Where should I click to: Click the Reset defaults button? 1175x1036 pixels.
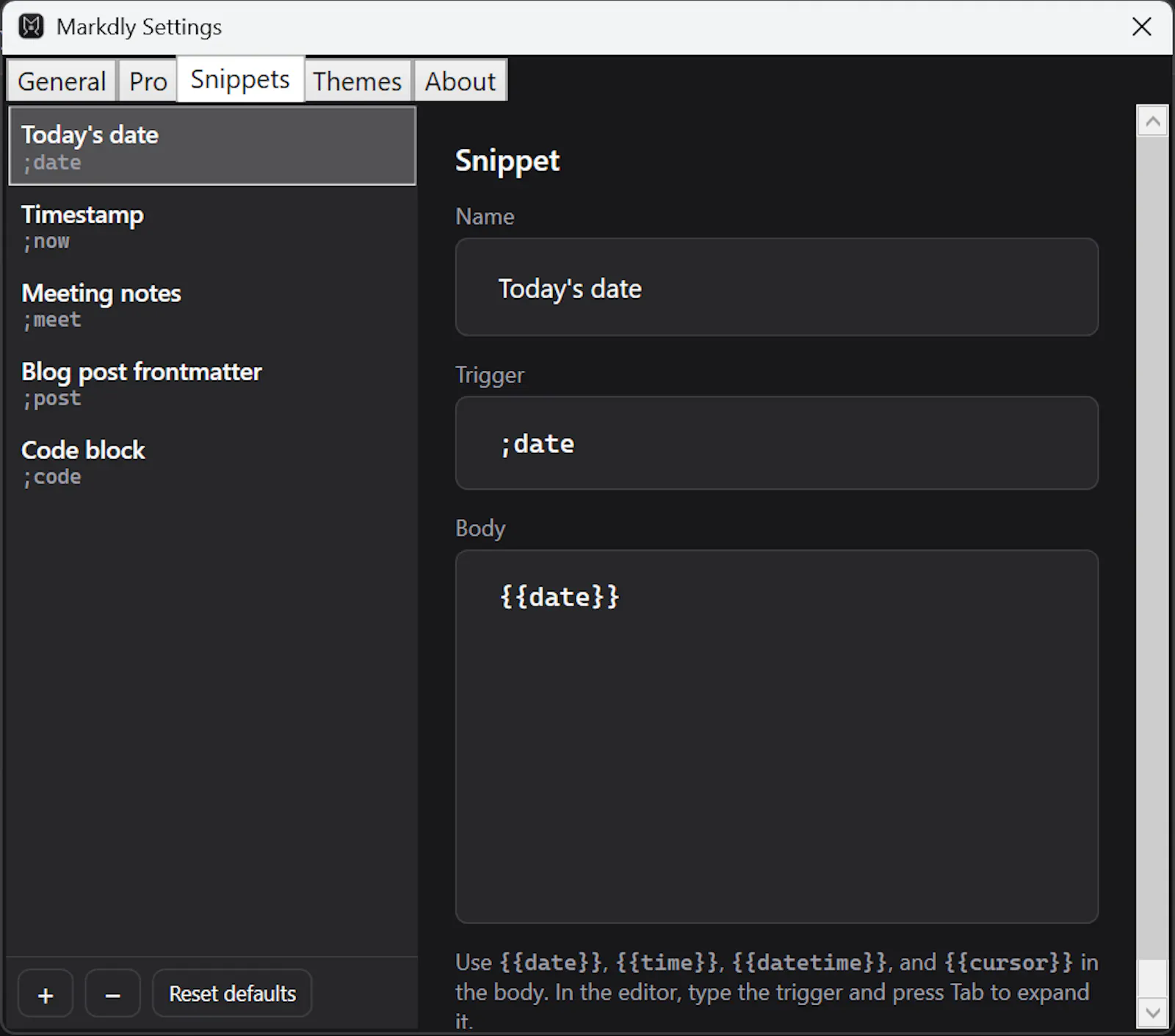[x=232, y=994]
